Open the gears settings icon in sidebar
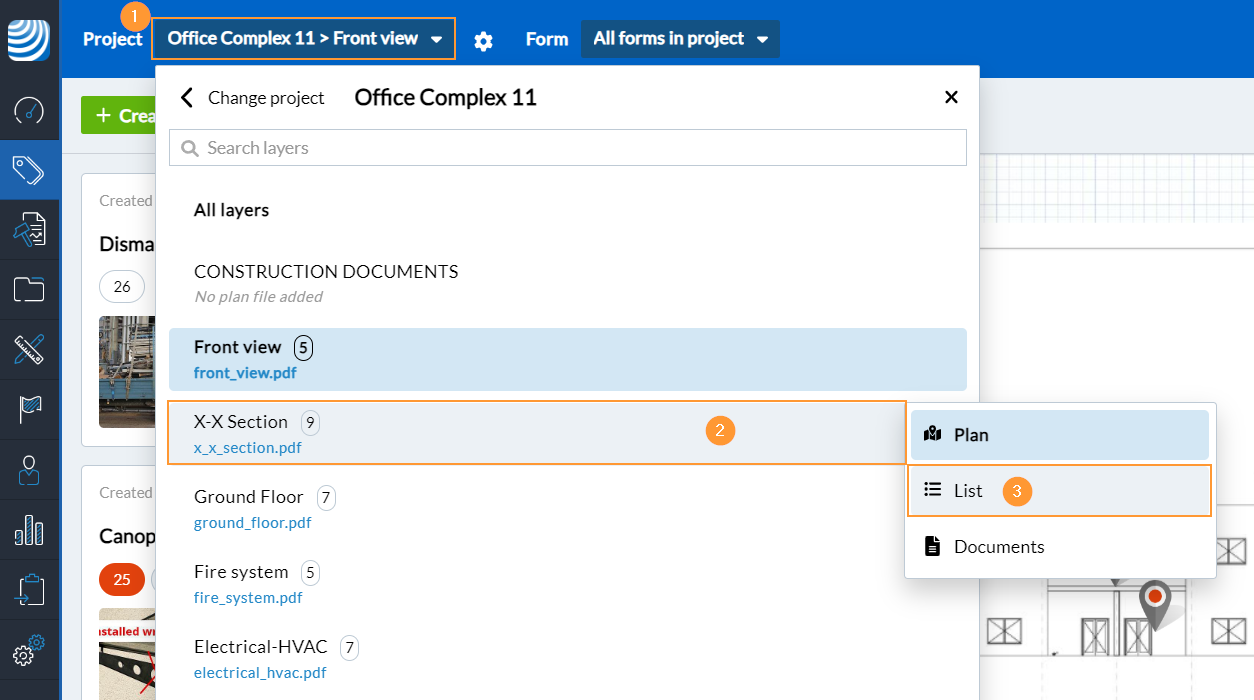The width and height of the screenshot is (1254, 700). 29,652
